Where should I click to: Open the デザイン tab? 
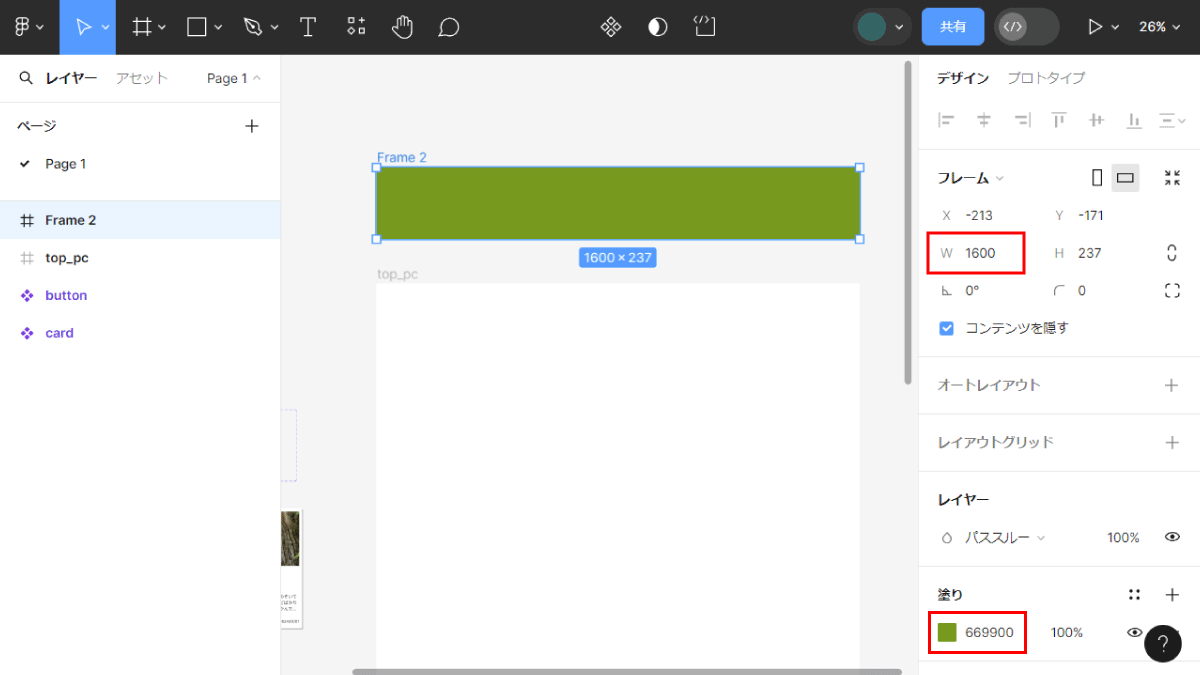(963, 78)
